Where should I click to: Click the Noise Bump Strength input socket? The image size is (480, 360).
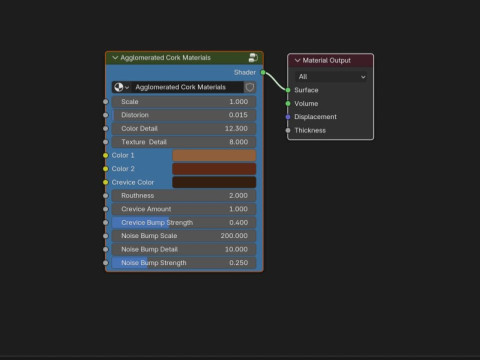pyautogui.click(x=106, y=263)
